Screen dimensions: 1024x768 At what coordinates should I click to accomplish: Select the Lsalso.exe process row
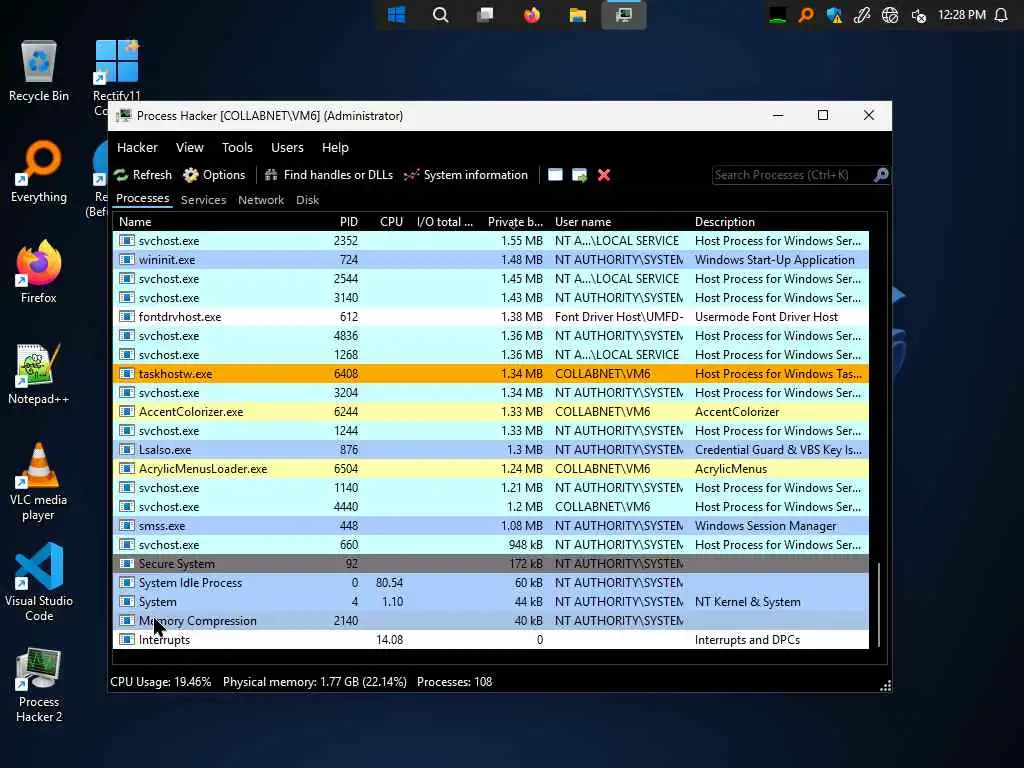tap(490, 450)
